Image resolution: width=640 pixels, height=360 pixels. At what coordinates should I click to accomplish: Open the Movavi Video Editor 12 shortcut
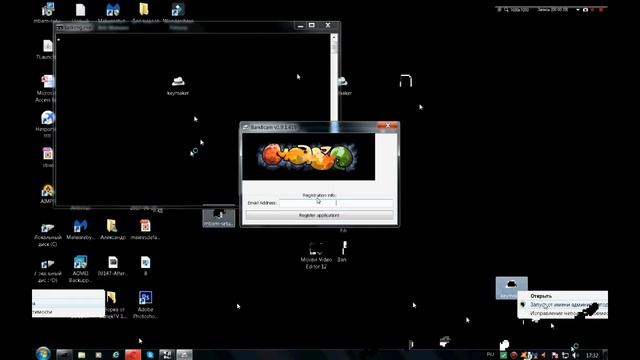pos(316,256)
